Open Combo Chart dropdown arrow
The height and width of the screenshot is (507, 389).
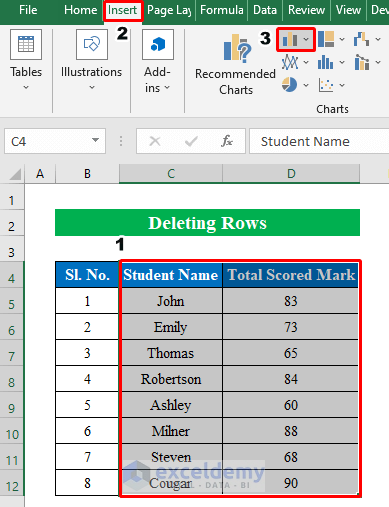[x=378, y=62]
